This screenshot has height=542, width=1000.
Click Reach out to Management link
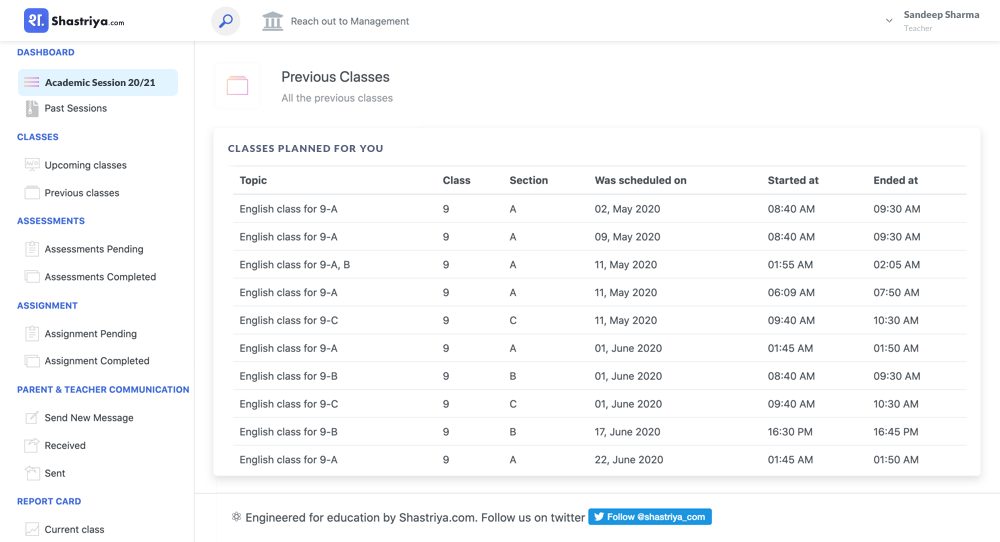[349, 21]
